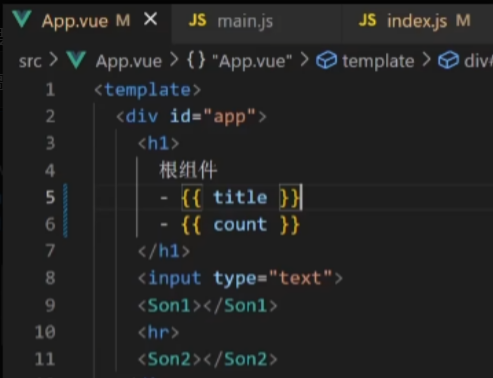This screenshot has height=378, width=493.
Task: Click the 根组件 text on line 4
Action: [188, 170]
